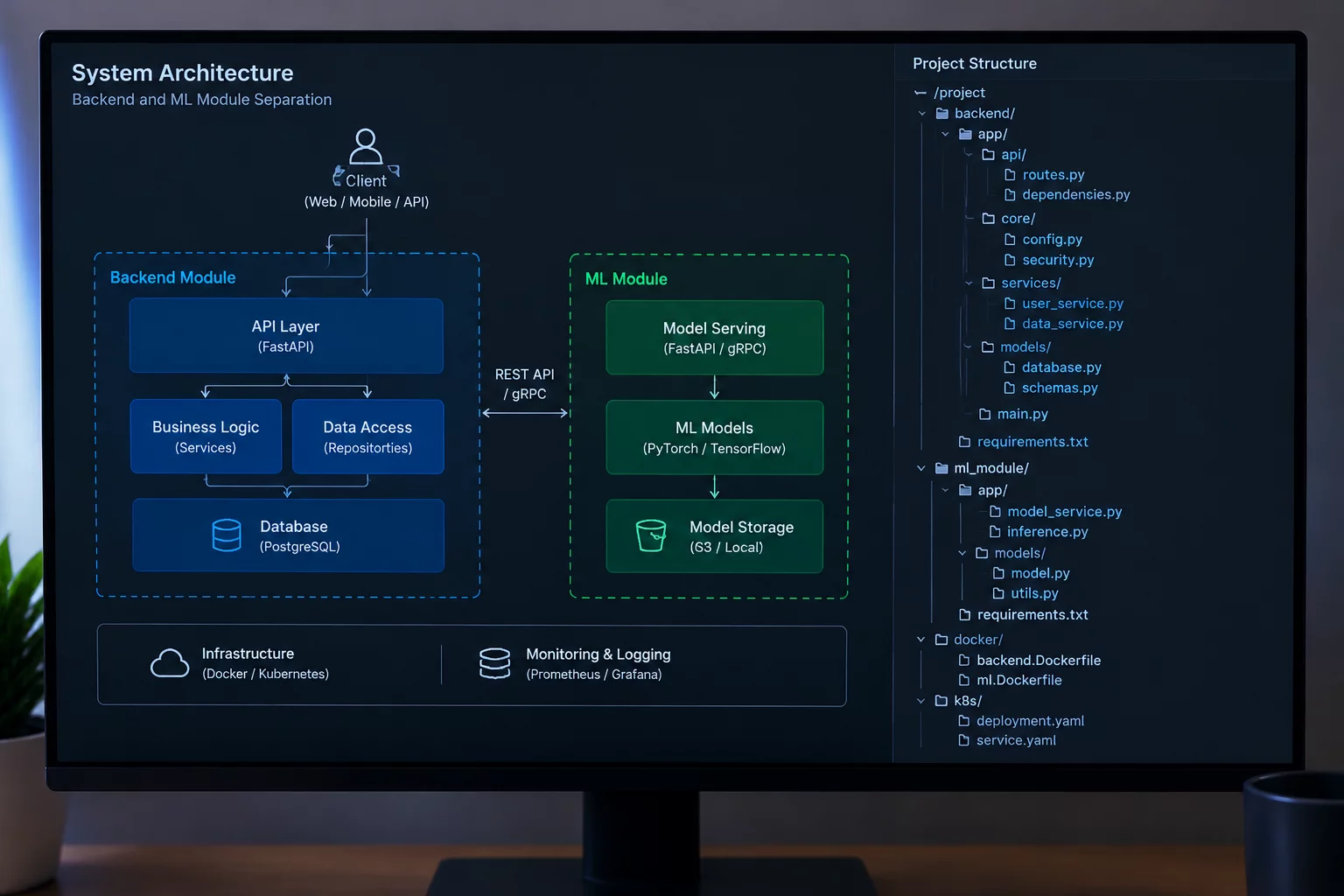Collapse the services/ folder chevron
The image size is (1344, 896).
pyautogui.click(x=969, y=283)
